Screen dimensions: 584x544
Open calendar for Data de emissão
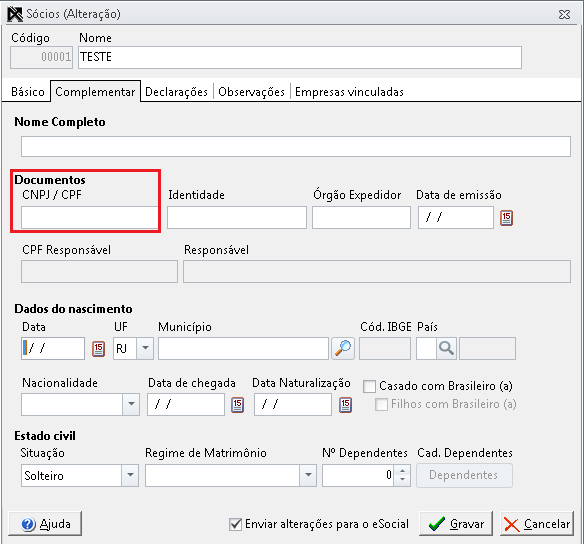click(x=506, y=218)
